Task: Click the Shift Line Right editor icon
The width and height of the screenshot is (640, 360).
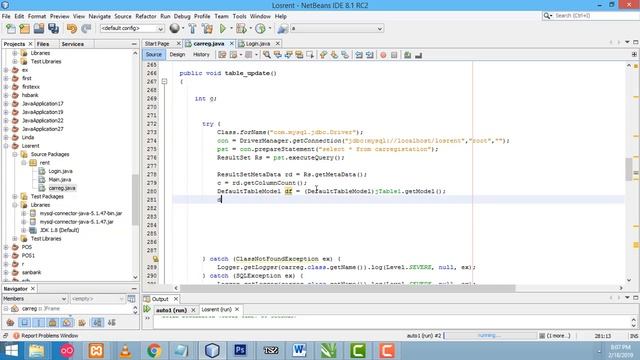Action: 370,55
